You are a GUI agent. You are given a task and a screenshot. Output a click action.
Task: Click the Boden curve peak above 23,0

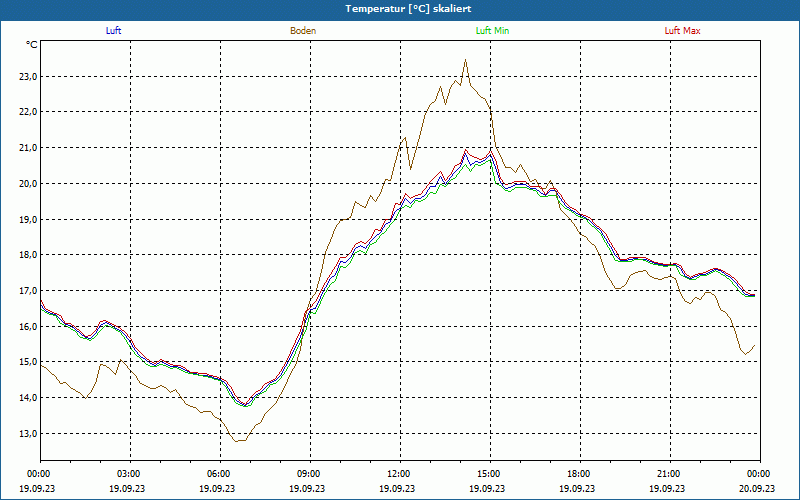tap(465, 60)
